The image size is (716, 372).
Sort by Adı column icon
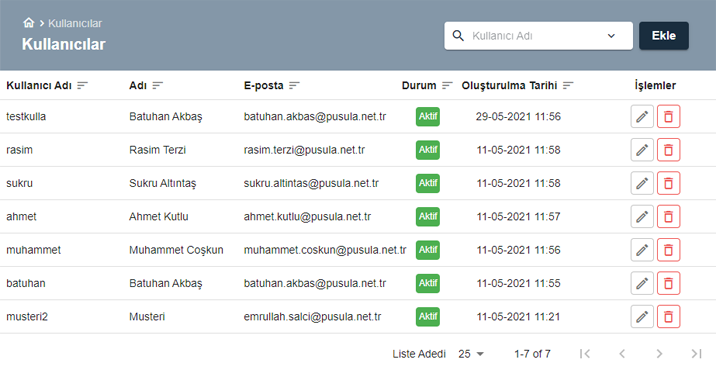158,85
